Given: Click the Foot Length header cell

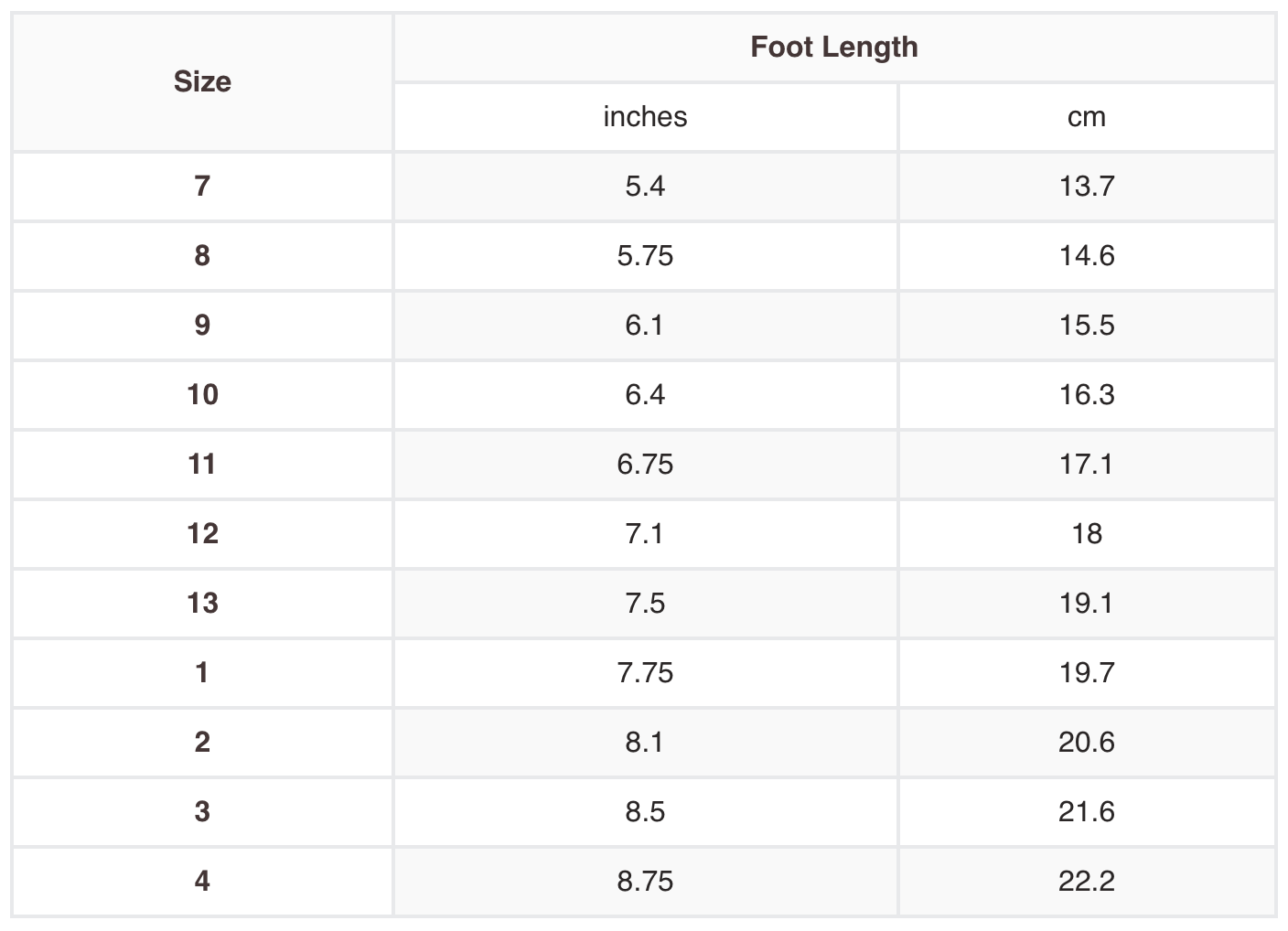Looking at the screenshot, I should click(833, 48).
